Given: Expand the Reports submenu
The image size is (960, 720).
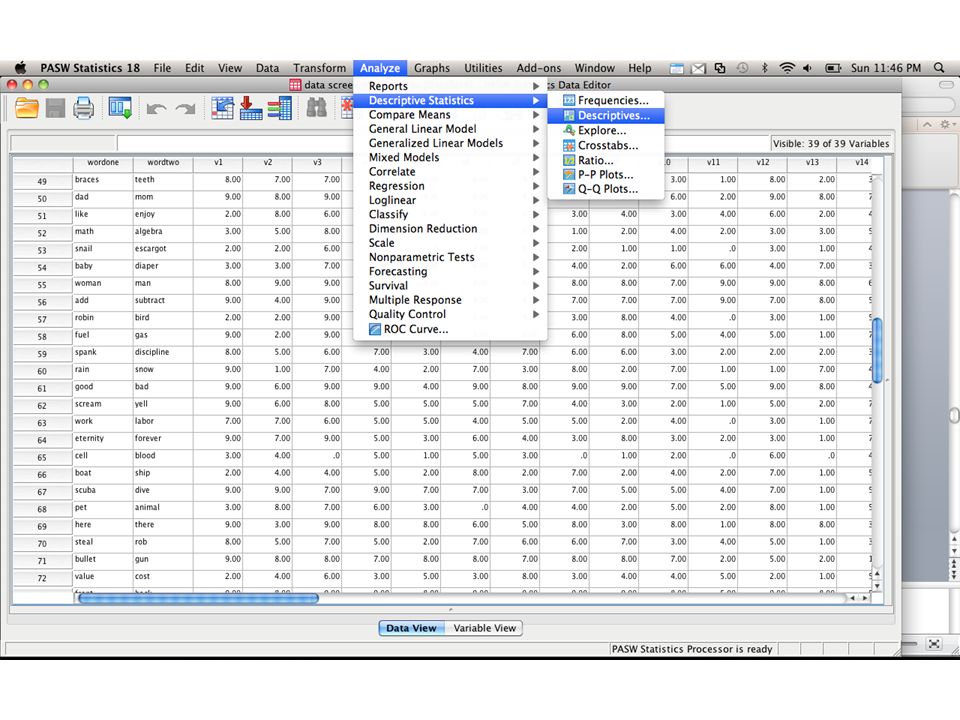Looking at the screenshot, I should tap(450, 86).
